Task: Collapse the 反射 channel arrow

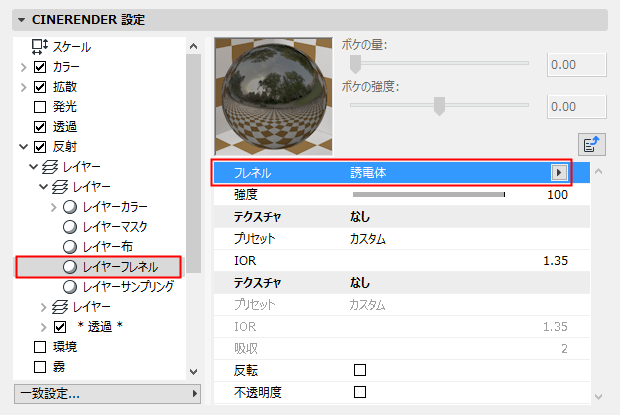Action: 24,147
